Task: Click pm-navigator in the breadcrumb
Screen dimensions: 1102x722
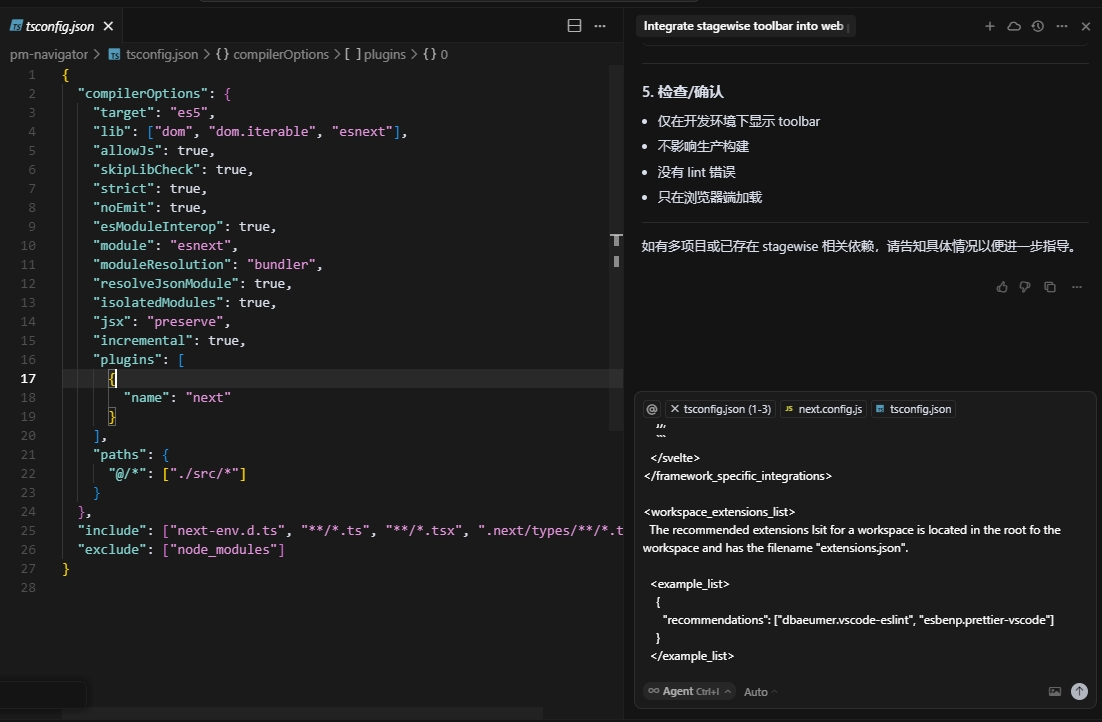Action: [x=48, y=54]
